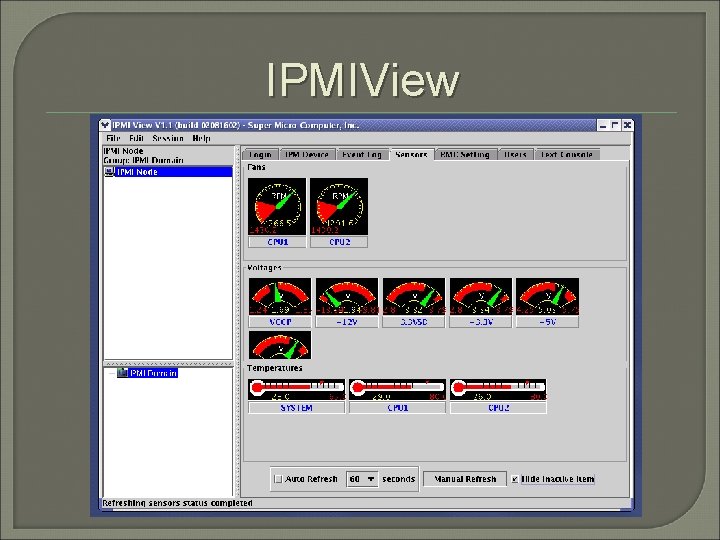Open the Edit menu
The height and width of the screenshot is (540, 720).
click(x=136, y=138)
